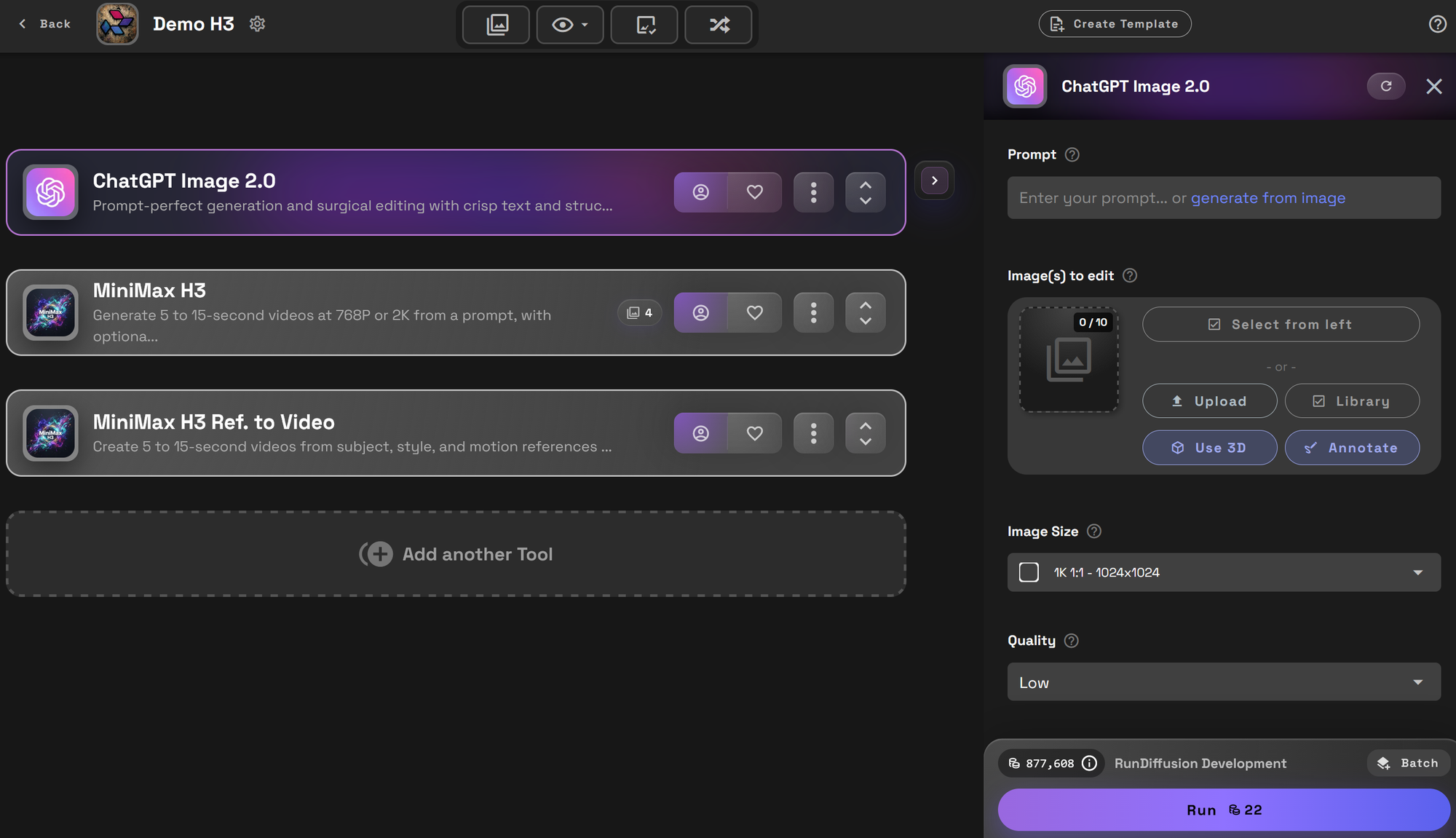1456x838 pixels.
Task: Click the Annotate button
Action: pos(1352,448)
